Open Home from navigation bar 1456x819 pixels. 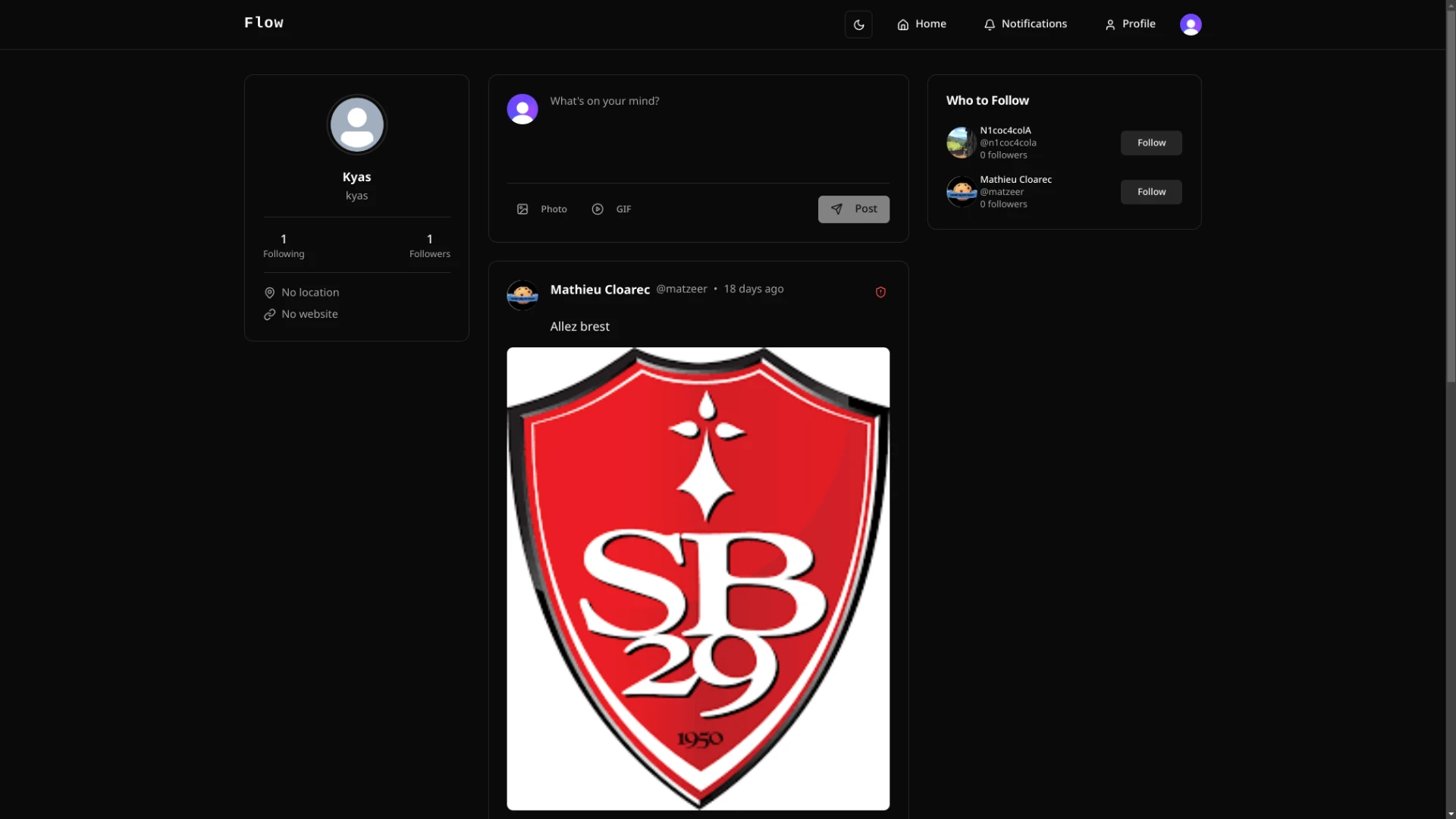(921, 24)
